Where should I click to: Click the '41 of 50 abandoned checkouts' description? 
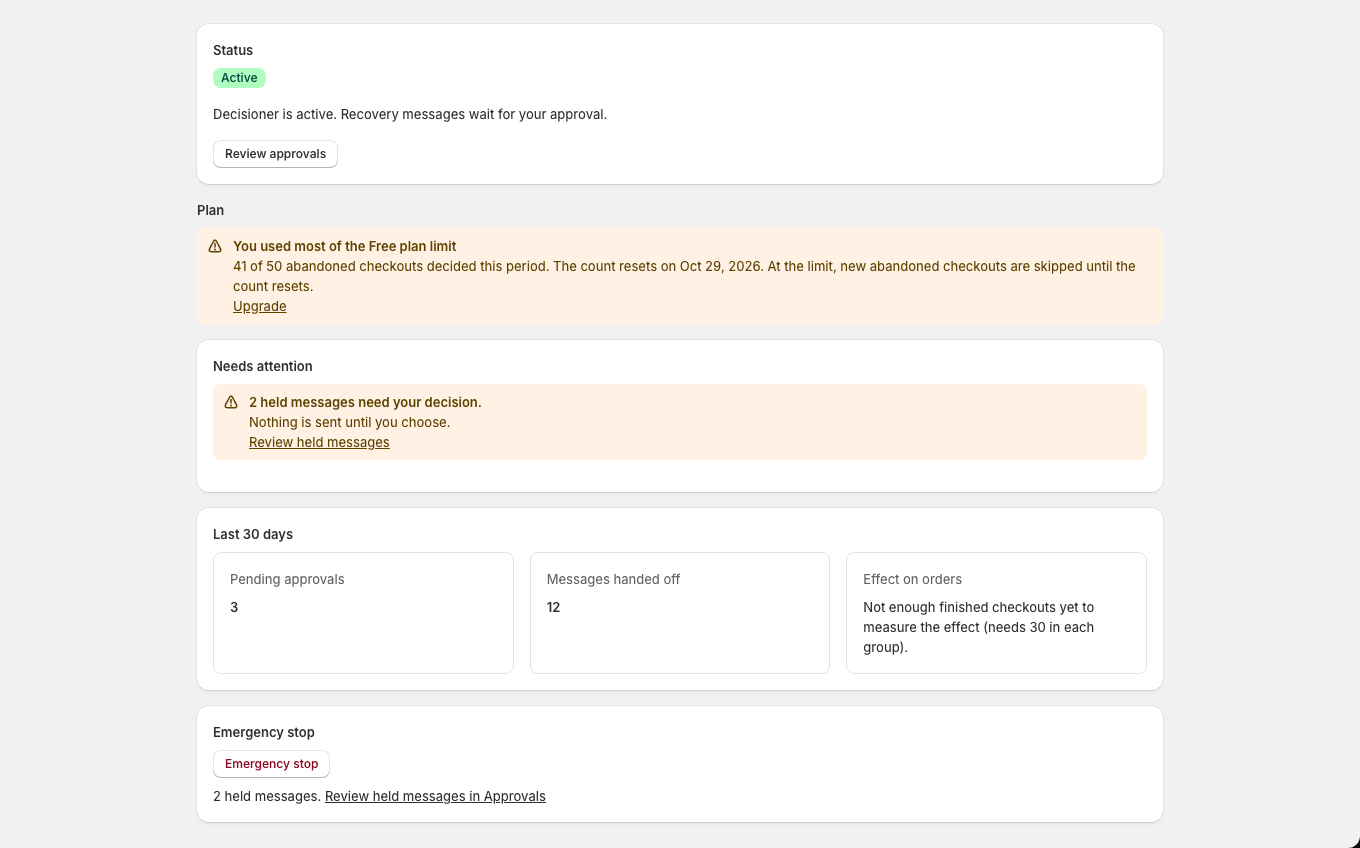pos(684,276)
